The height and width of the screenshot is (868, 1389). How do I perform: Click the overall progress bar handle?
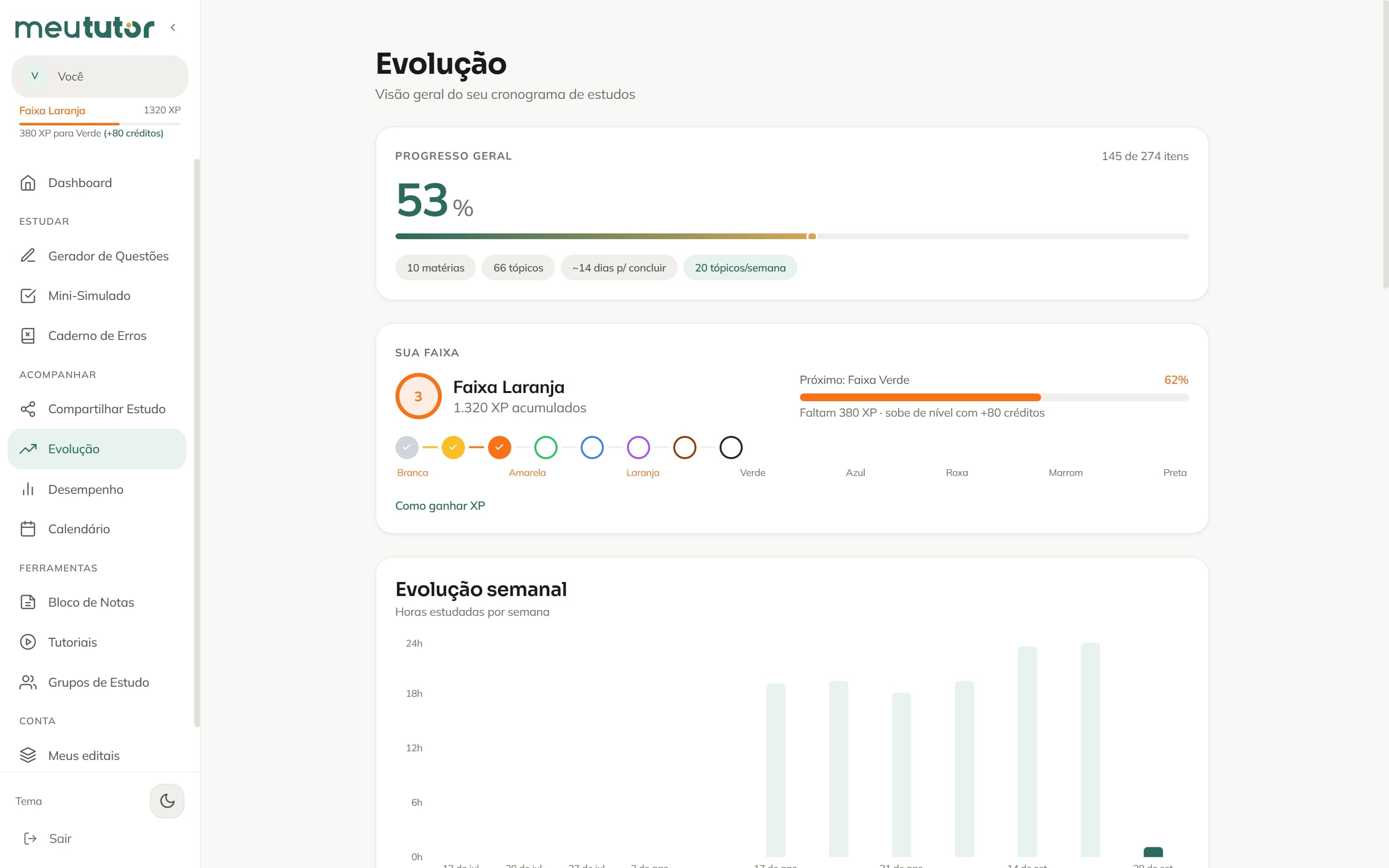[812, 236]
